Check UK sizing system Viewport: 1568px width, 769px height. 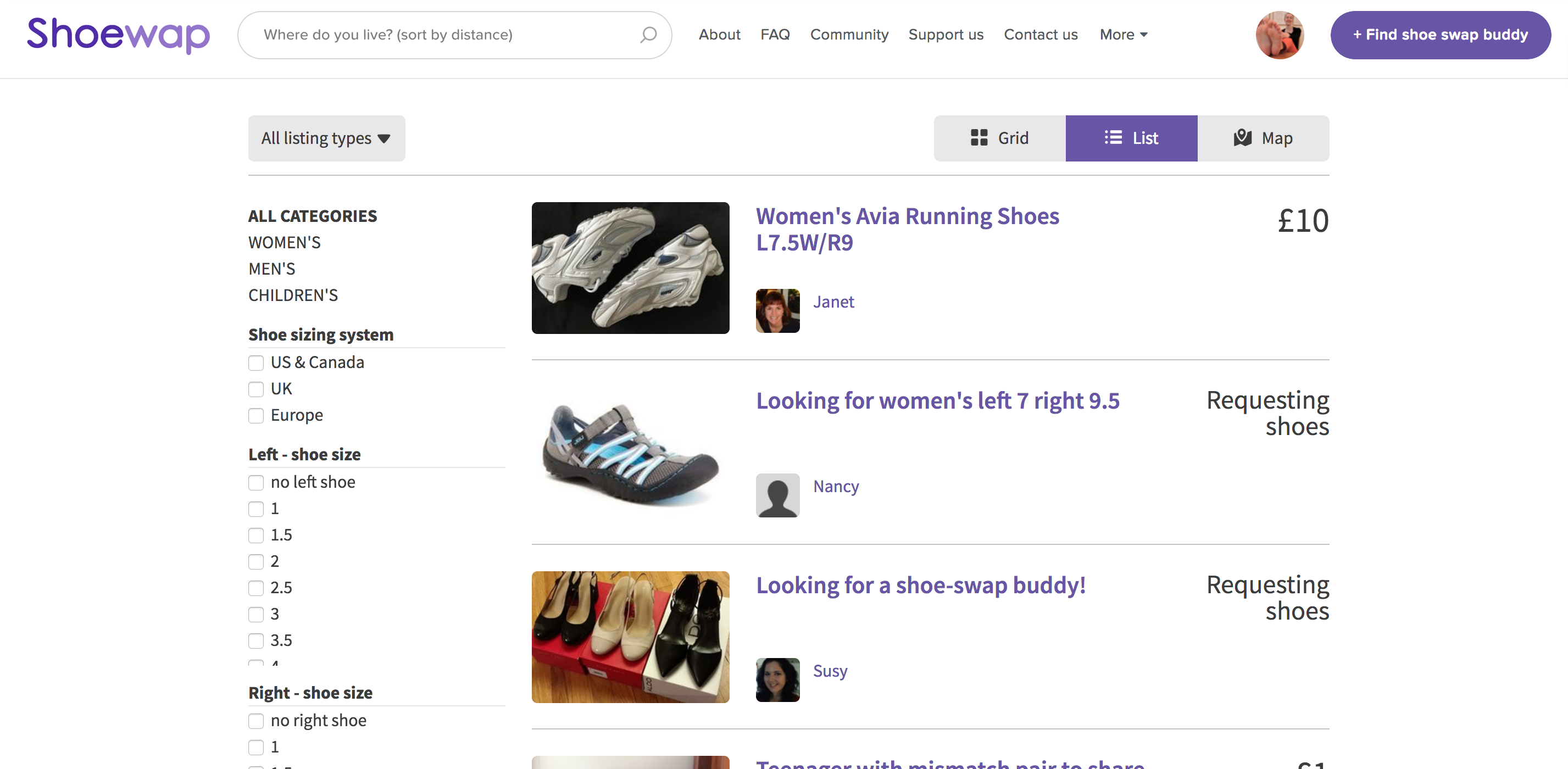click(x=255, y=389)
